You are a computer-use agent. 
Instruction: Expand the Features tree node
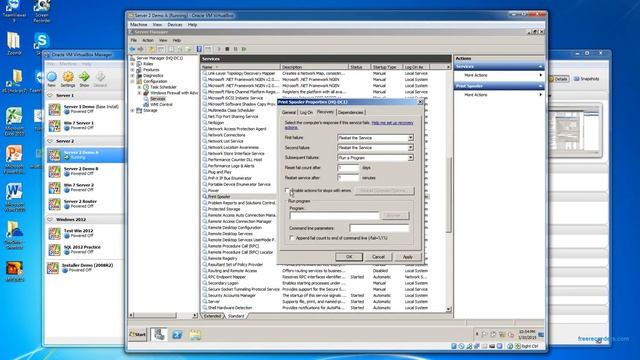(x=132, y=70)
